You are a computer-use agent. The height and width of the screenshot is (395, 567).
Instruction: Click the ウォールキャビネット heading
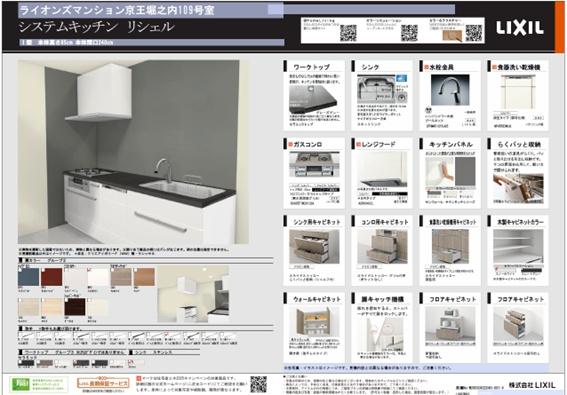click(x=317, y=299)
